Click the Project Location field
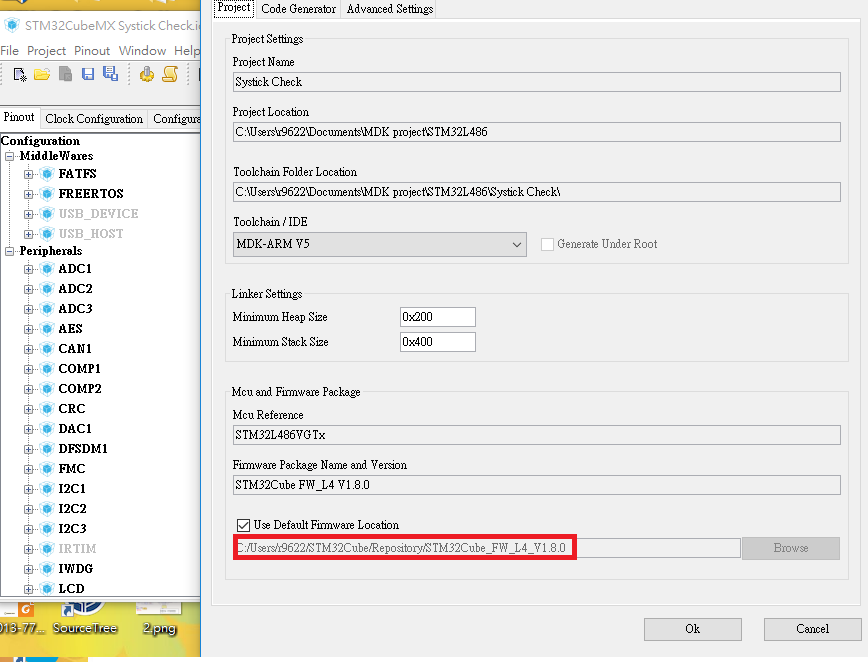Image resolution: width=868 pixels, height=662 pixels. click(x=536, y=132)
